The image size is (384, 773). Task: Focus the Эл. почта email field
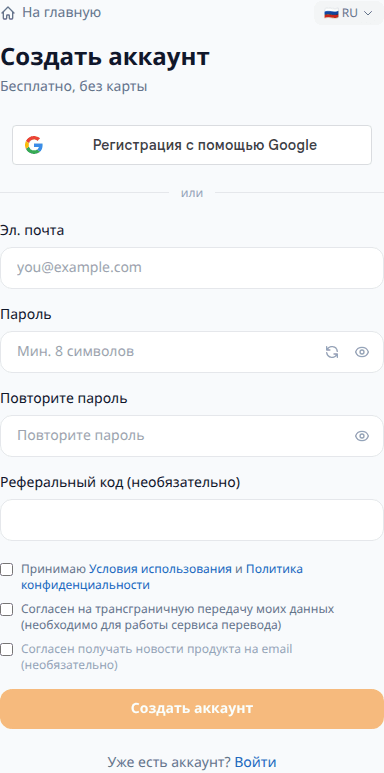(x=192, y=268)
